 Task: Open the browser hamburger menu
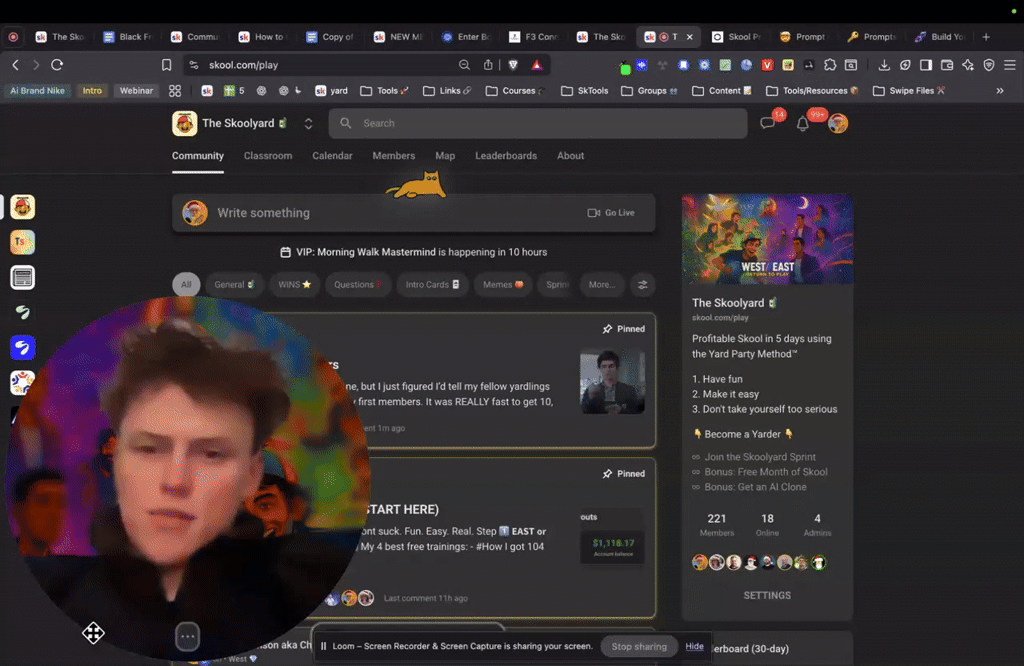1010,65
